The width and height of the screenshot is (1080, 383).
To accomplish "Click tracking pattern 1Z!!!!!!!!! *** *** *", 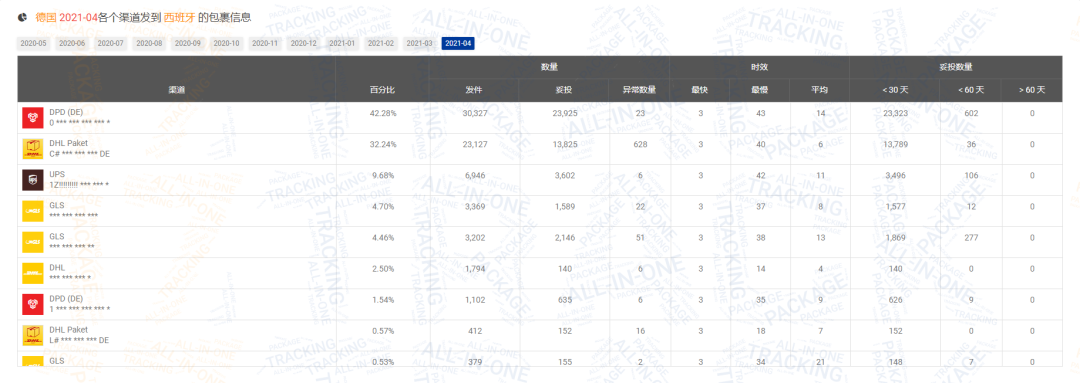I will click(x=79, y=185).
